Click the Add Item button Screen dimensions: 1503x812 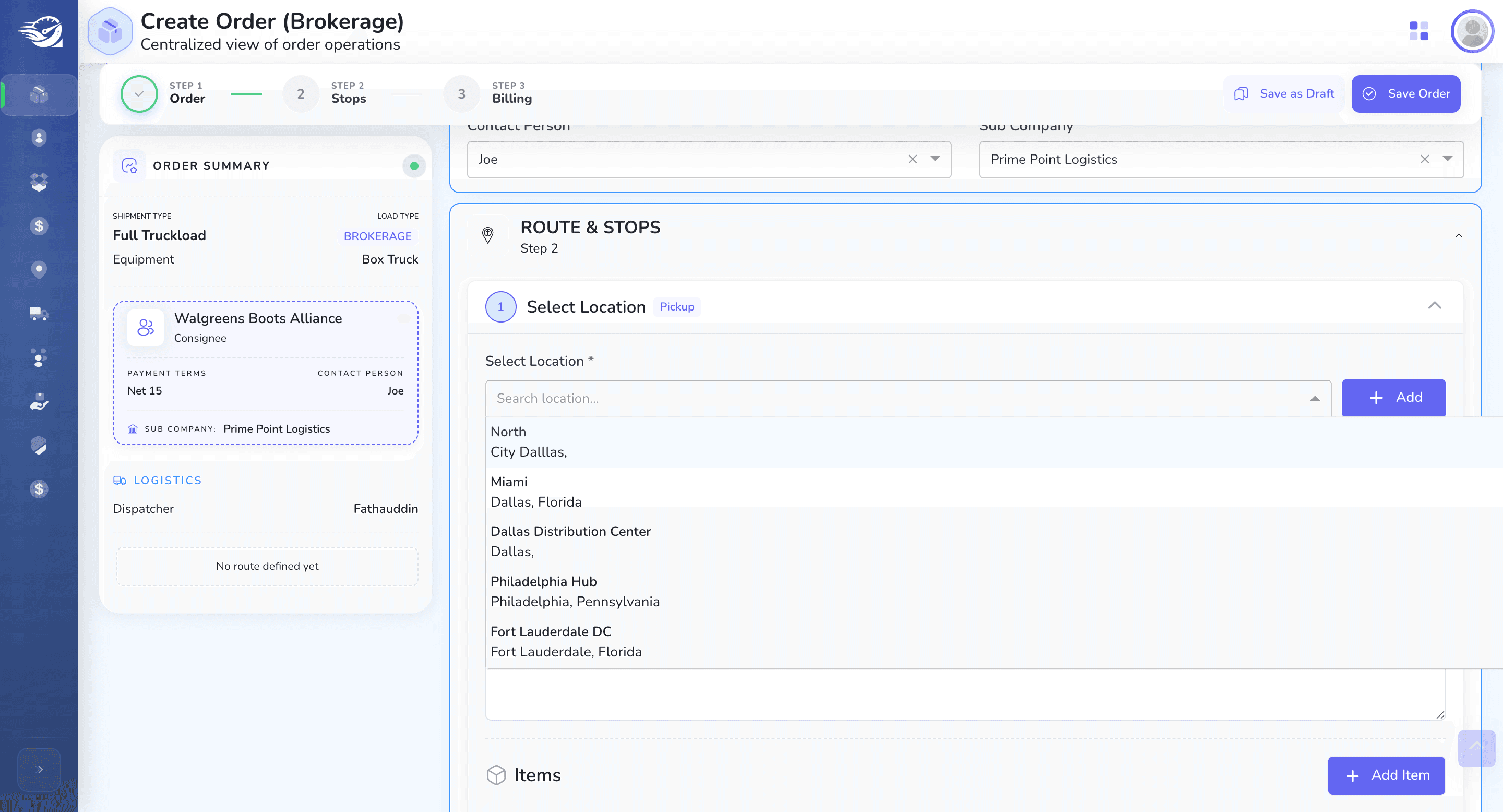(x=1386, y=775)
